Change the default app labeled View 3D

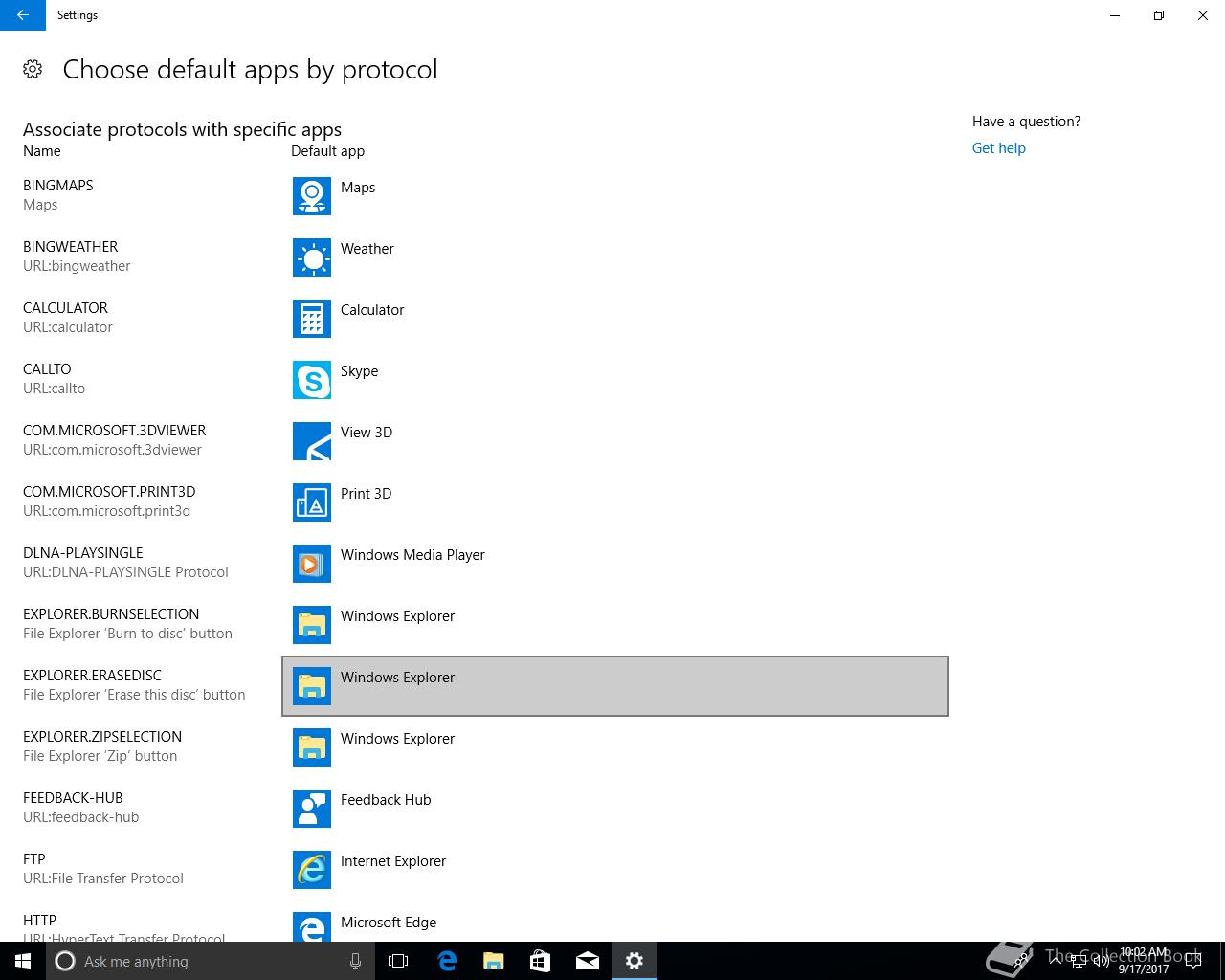[x=615, y=441]
